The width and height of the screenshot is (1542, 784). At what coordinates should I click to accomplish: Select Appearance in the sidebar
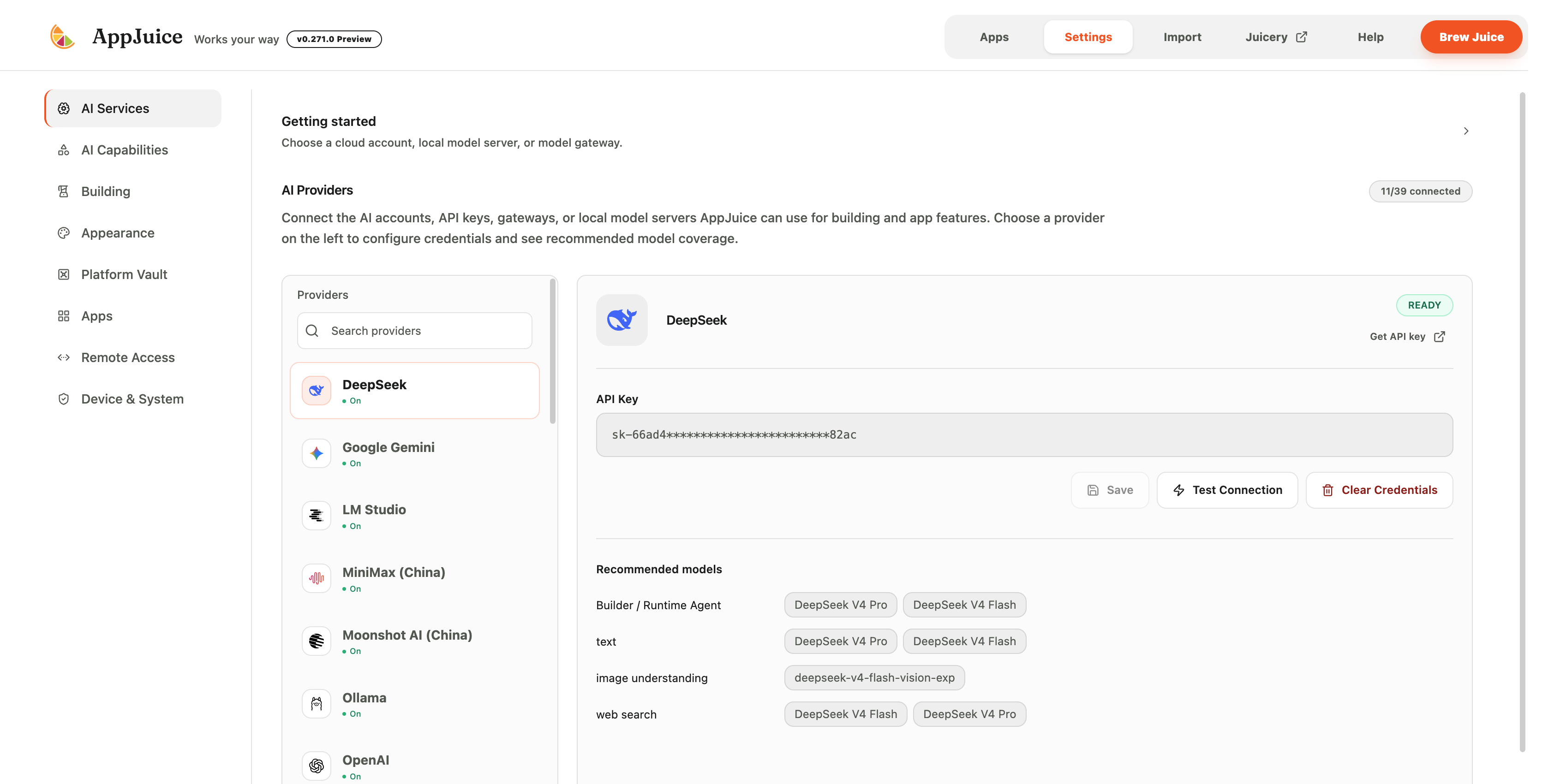[133, 233]
